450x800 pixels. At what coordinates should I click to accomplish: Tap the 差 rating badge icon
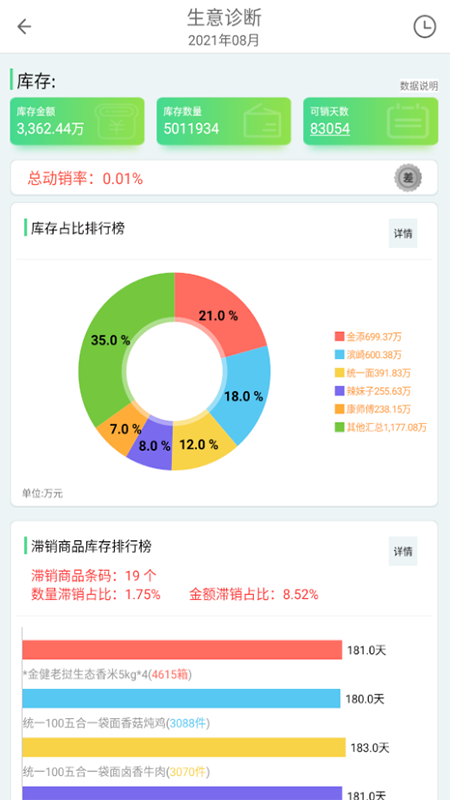coord(408,178)
